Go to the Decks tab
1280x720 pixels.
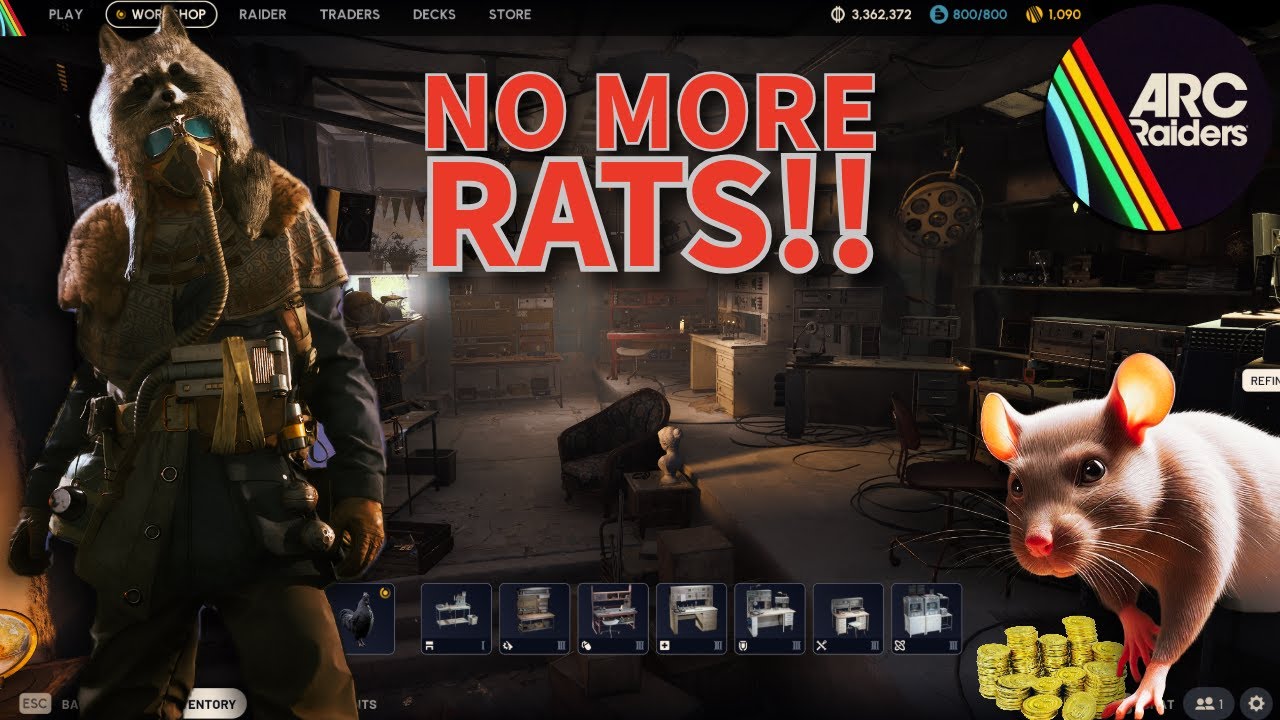(x=434, y=14)
